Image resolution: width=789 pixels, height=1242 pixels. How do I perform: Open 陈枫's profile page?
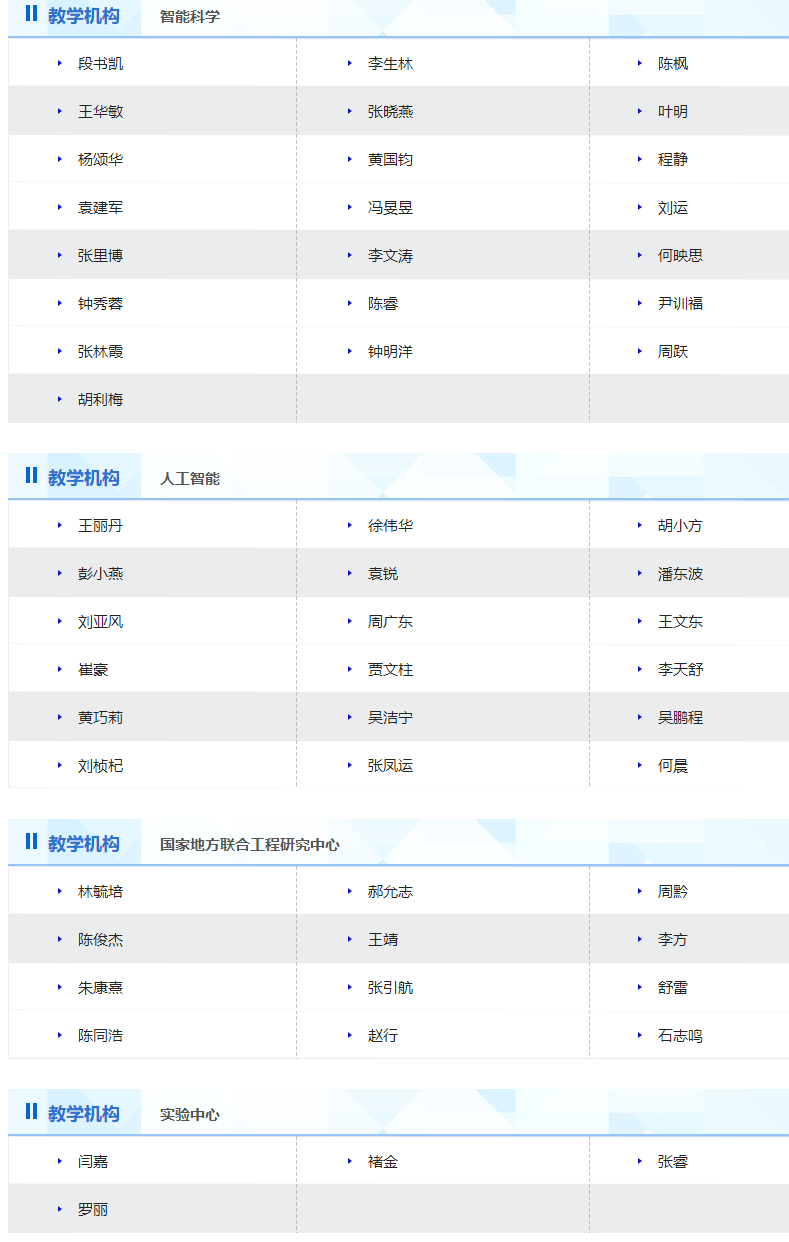pyautogui.click(x=673, y=64)
